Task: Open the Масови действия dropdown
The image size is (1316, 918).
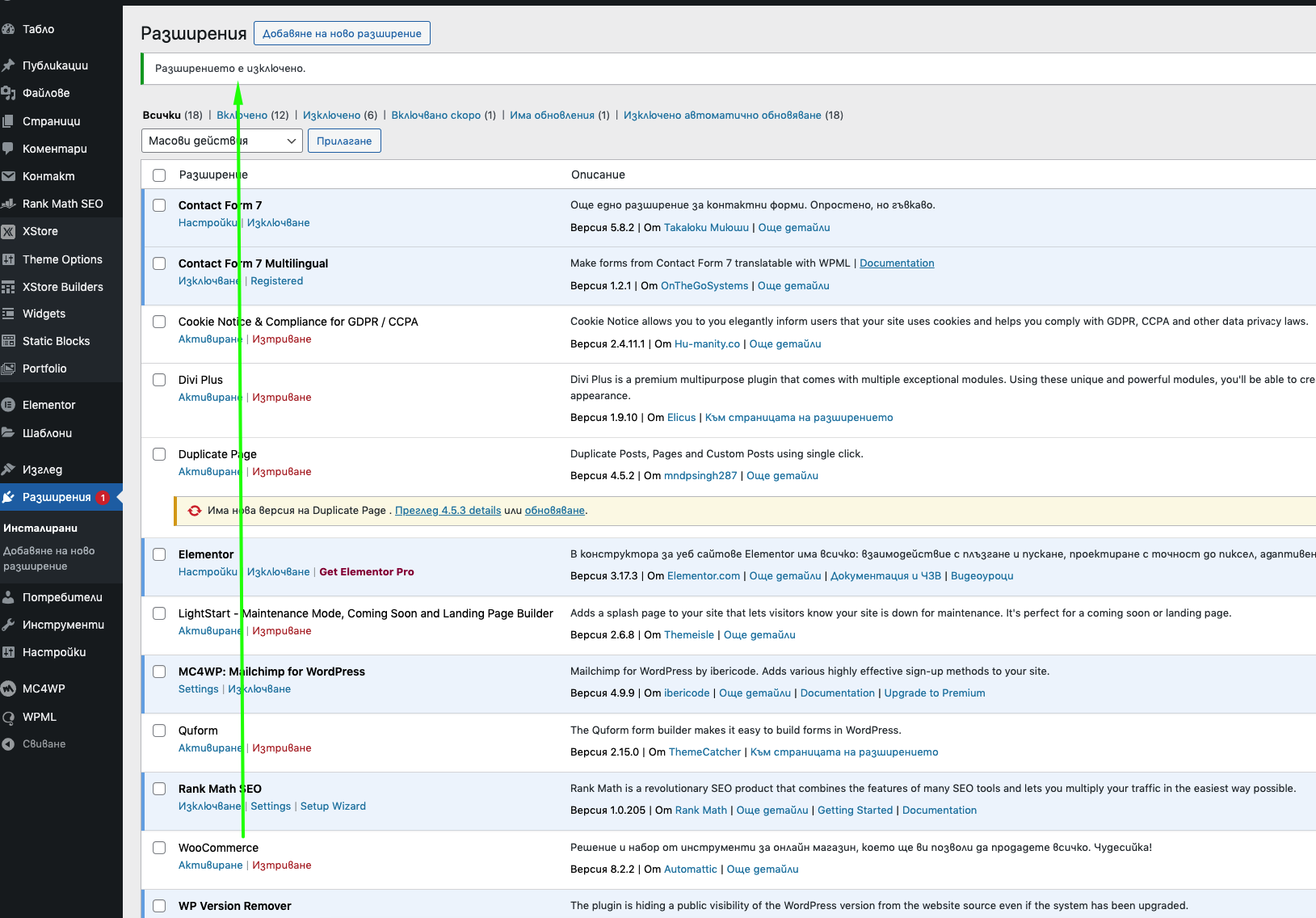Action: coord(222,141)
